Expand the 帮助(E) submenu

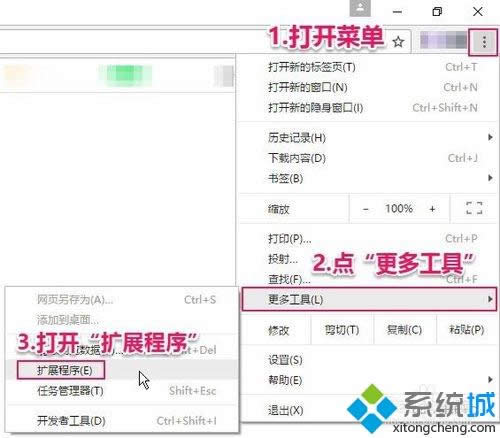[368, 380]
